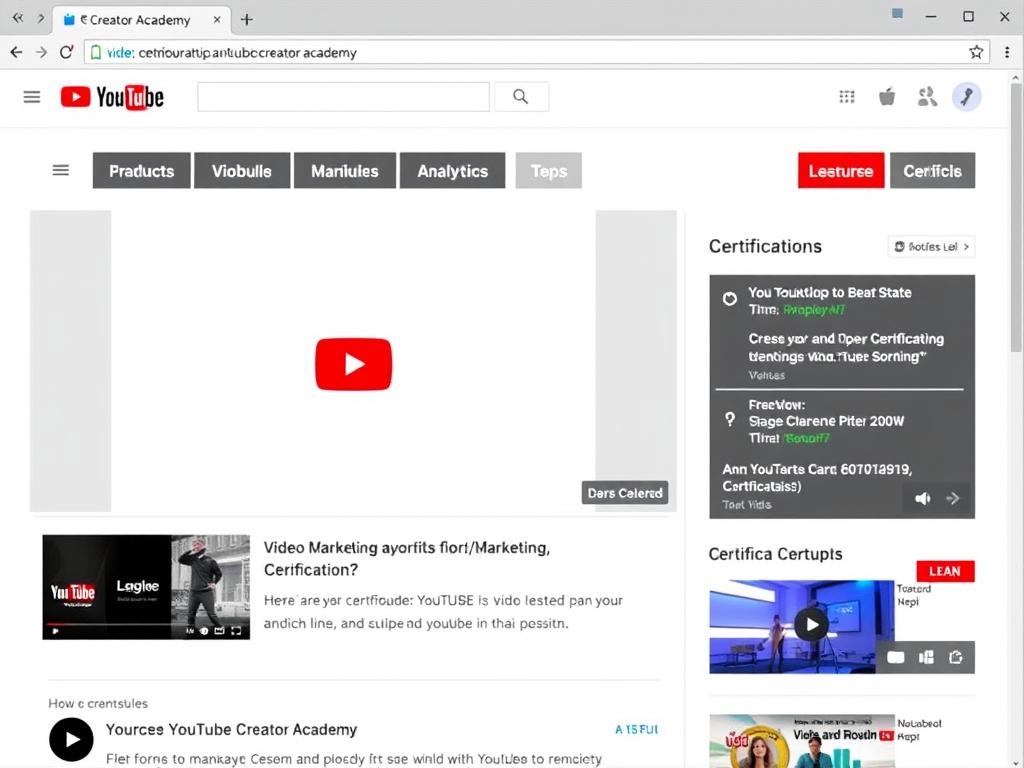Click the browser back arrow button

[16, 52]
